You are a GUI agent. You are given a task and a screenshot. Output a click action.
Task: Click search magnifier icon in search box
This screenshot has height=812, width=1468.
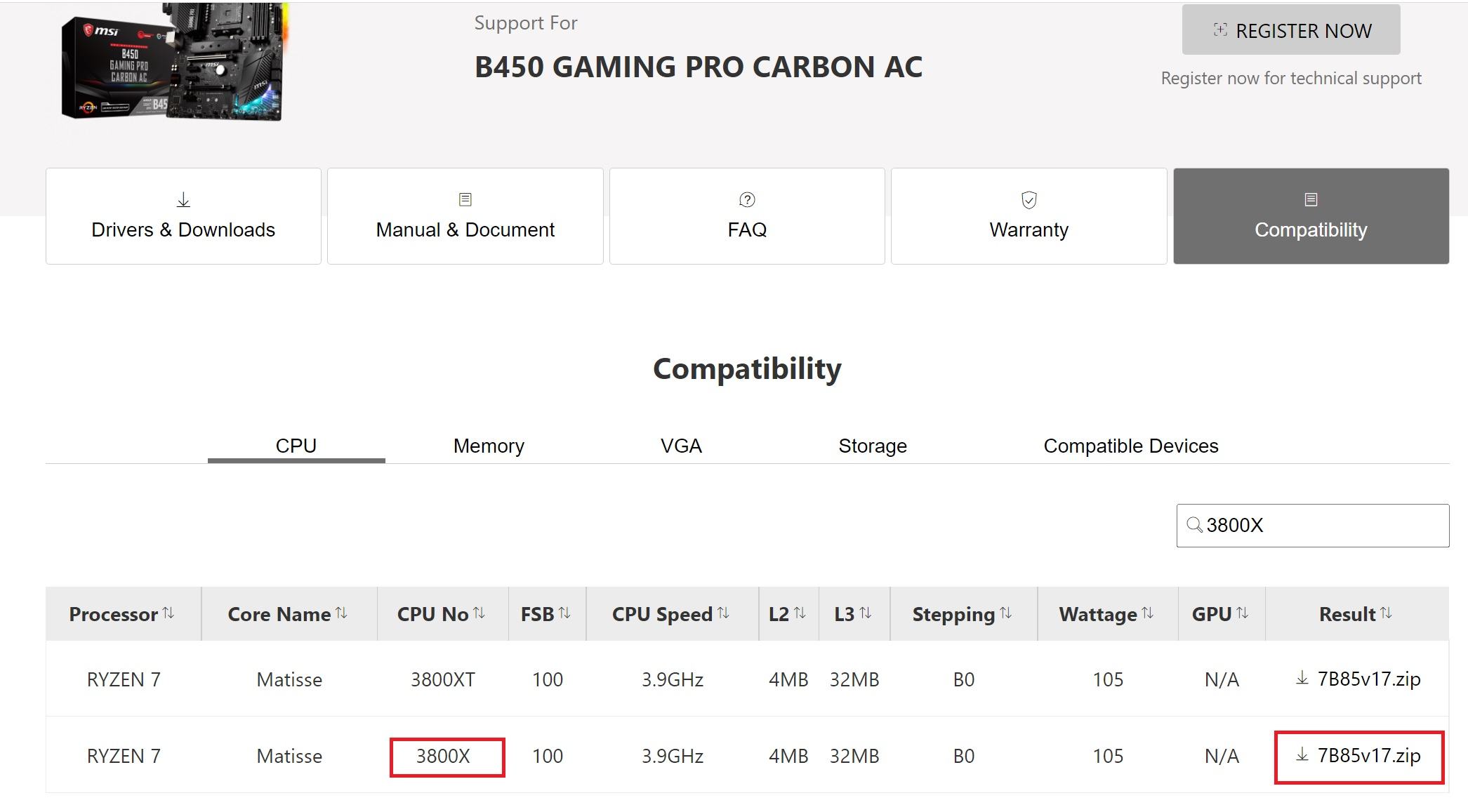point(1194,525)
